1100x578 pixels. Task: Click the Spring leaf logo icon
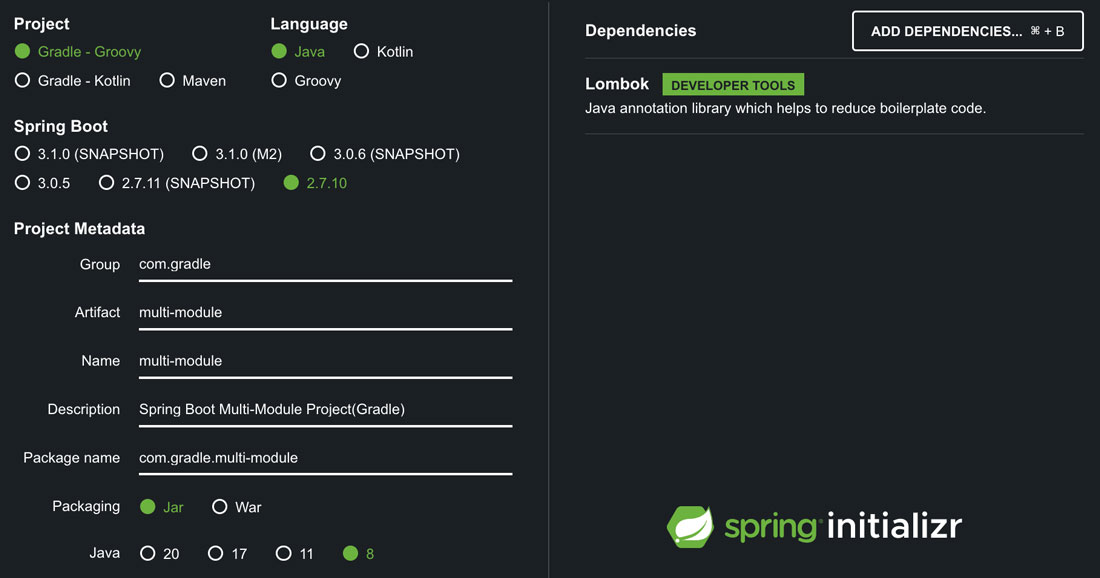tap(690, 527)
